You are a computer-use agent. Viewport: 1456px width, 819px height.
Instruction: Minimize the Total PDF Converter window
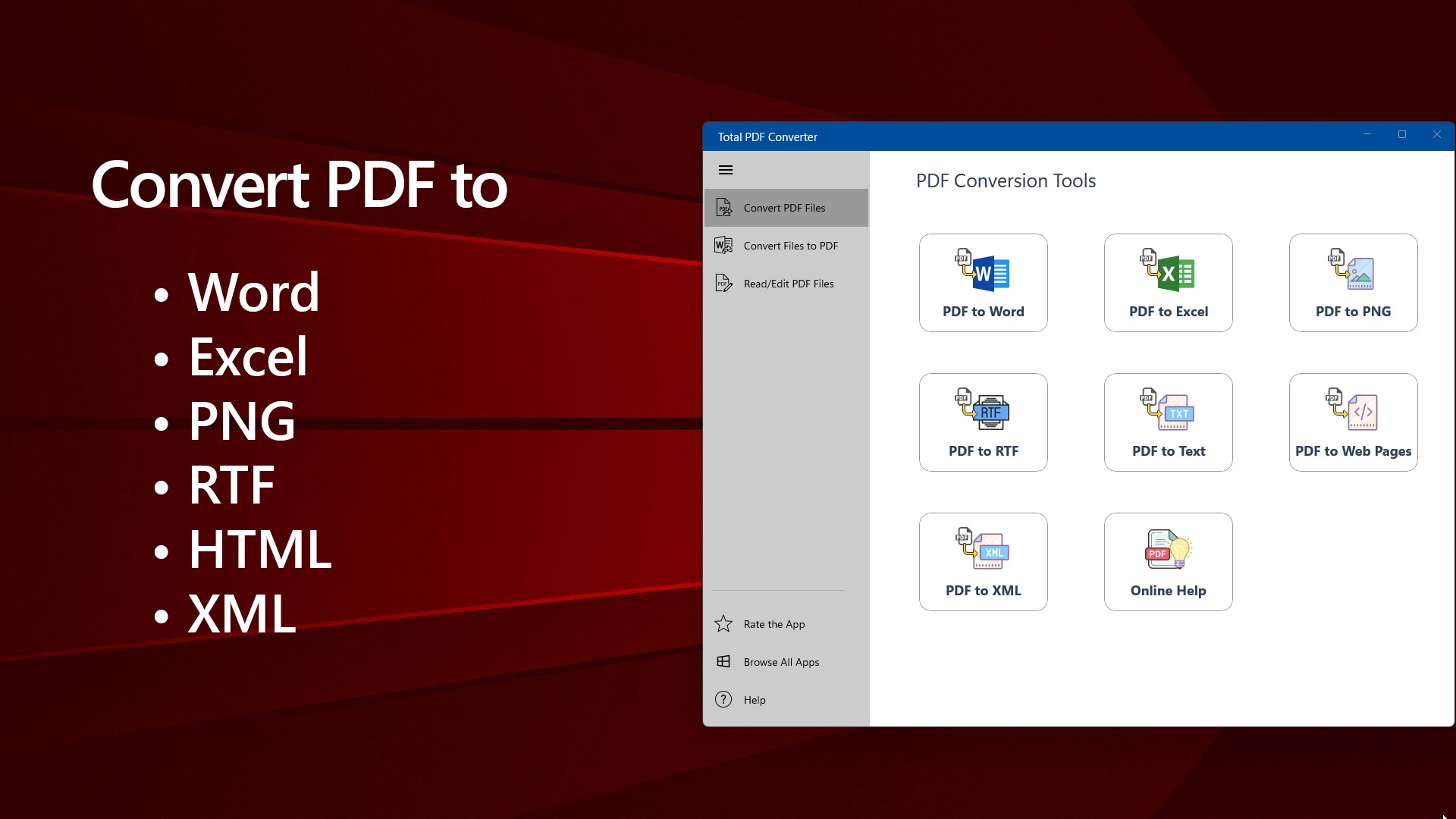pyautogui.click(x=1367, y=135)
